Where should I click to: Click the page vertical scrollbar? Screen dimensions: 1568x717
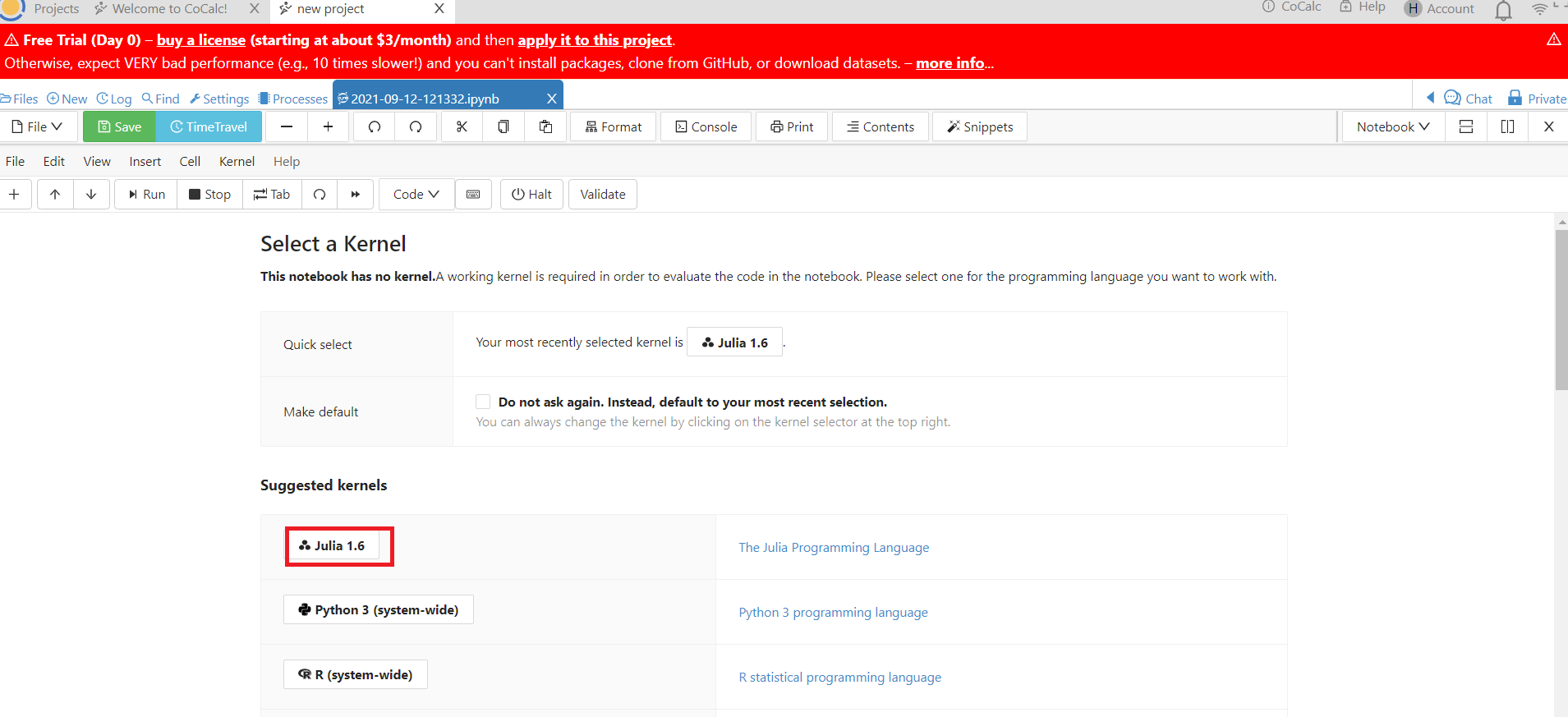[x=1561, y=310]
